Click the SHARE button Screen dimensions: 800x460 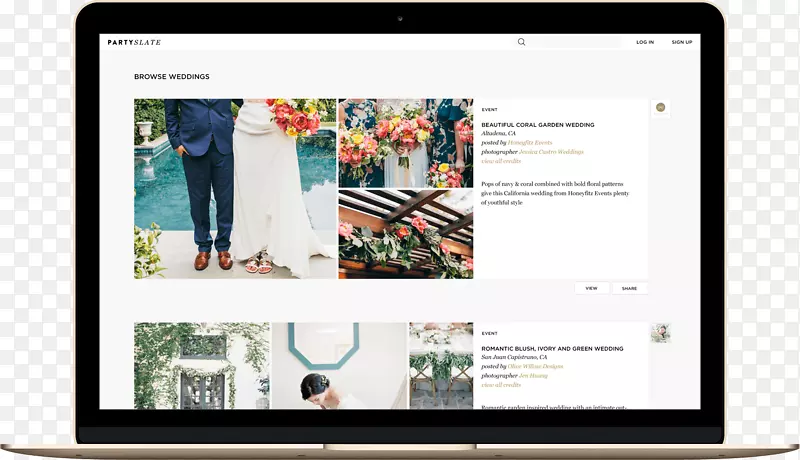click(629, 288)
